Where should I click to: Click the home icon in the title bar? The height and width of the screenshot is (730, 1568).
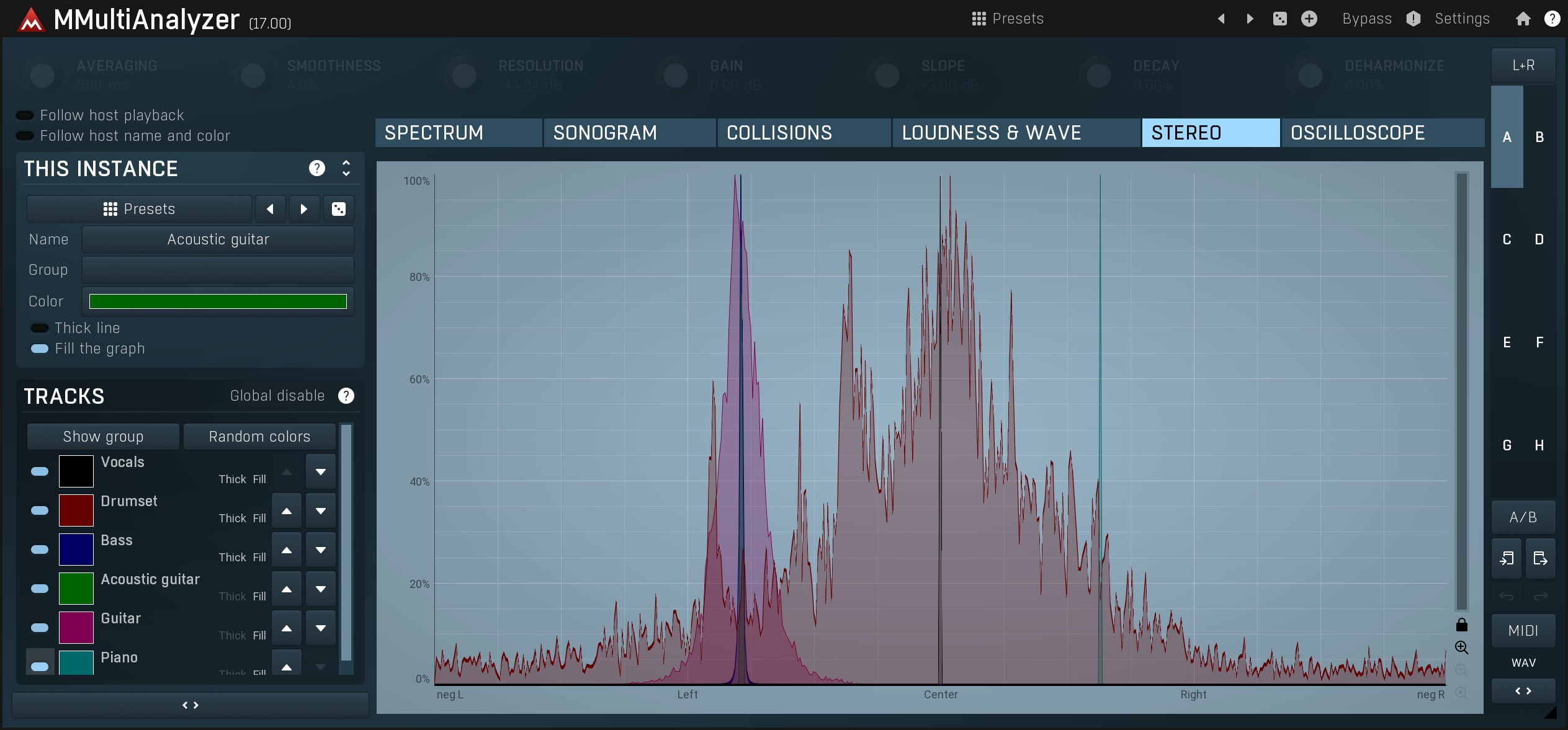(1523, 19)
